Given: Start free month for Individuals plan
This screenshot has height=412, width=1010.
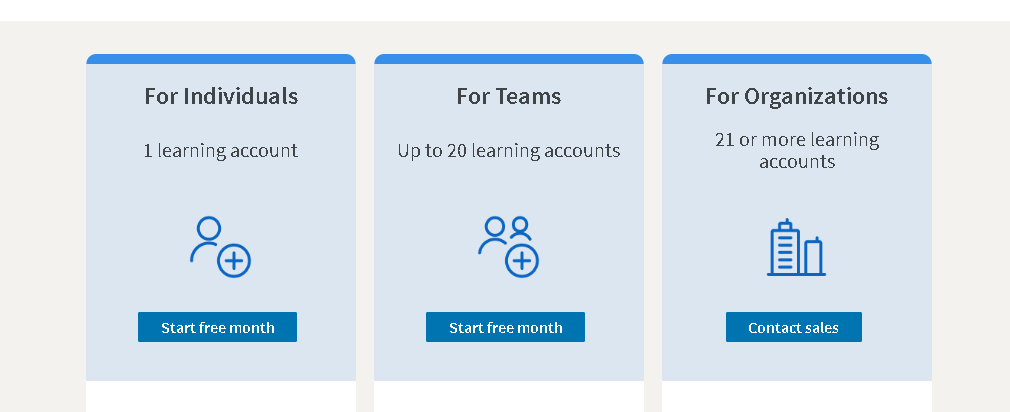Looking at the screenshot, I should pyautogui.click(x=217, y=327).
